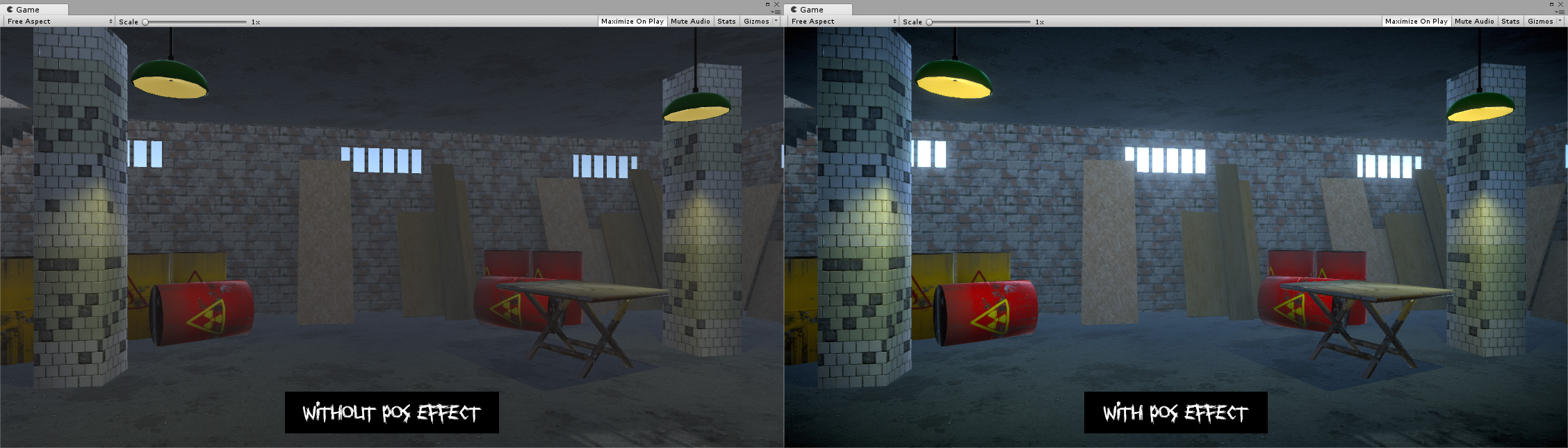Click the Scale slider in right Game view
The width and height of the screenshot is (1568, 448).
[x=979, y=22]
